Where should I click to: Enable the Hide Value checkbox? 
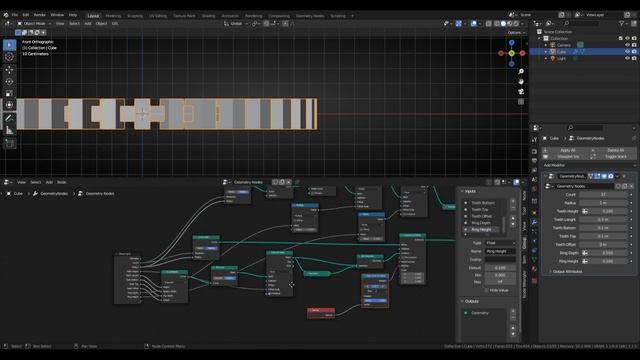pyautogui.click(x=487, y=290)
